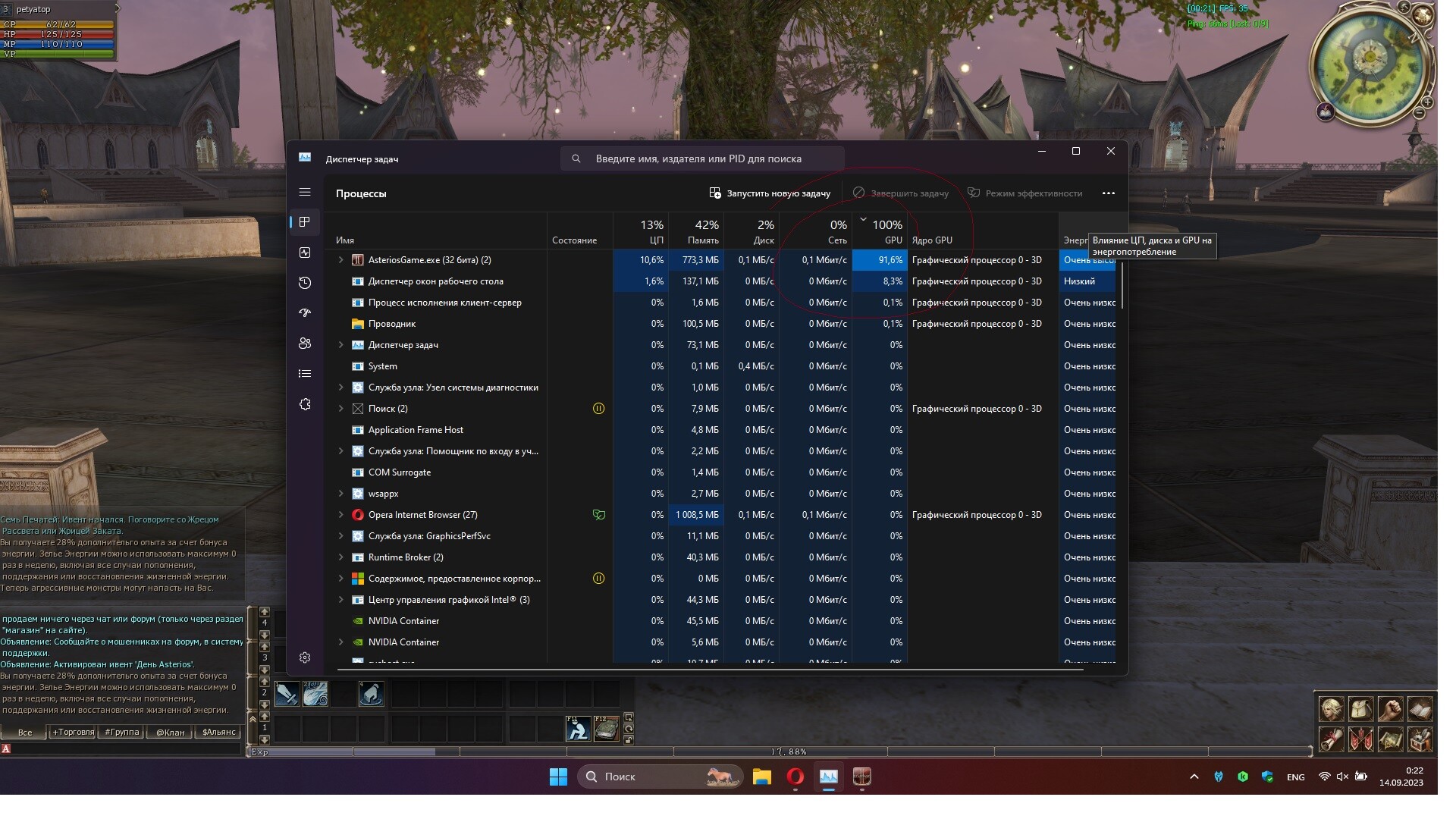
Task: Sort by Ядро GPU column header
Action: [x=983, y=231]
